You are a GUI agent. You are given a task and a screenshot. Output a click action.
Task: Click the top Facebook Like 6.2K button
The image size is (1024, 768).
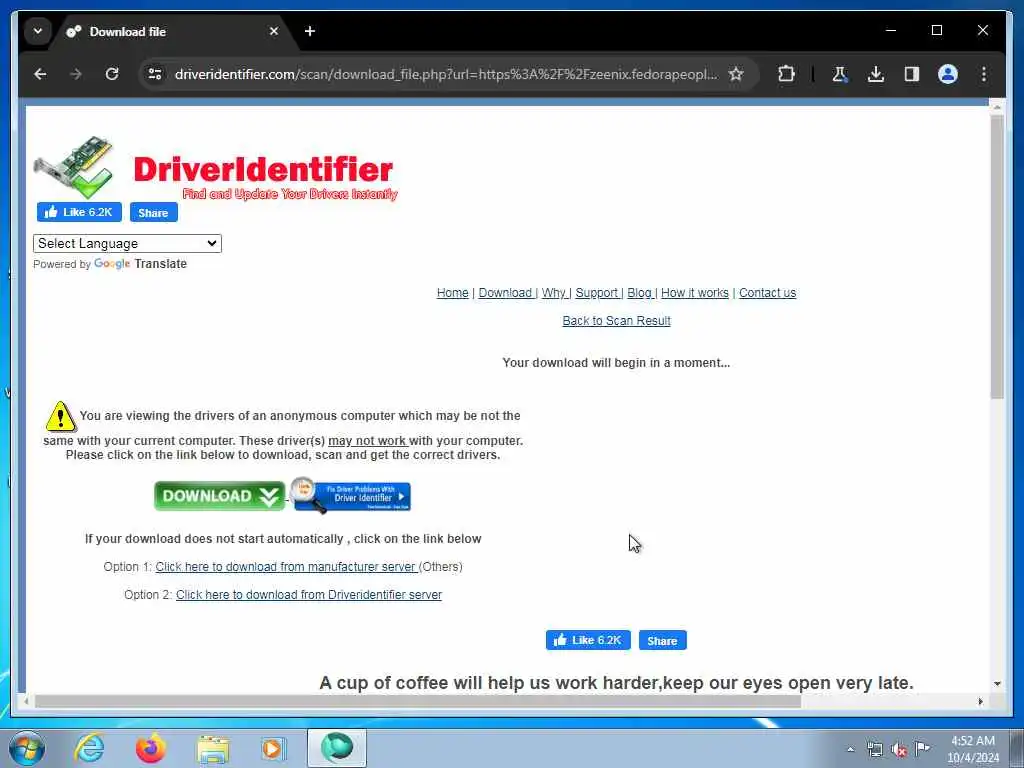click(x=79, y=212)
